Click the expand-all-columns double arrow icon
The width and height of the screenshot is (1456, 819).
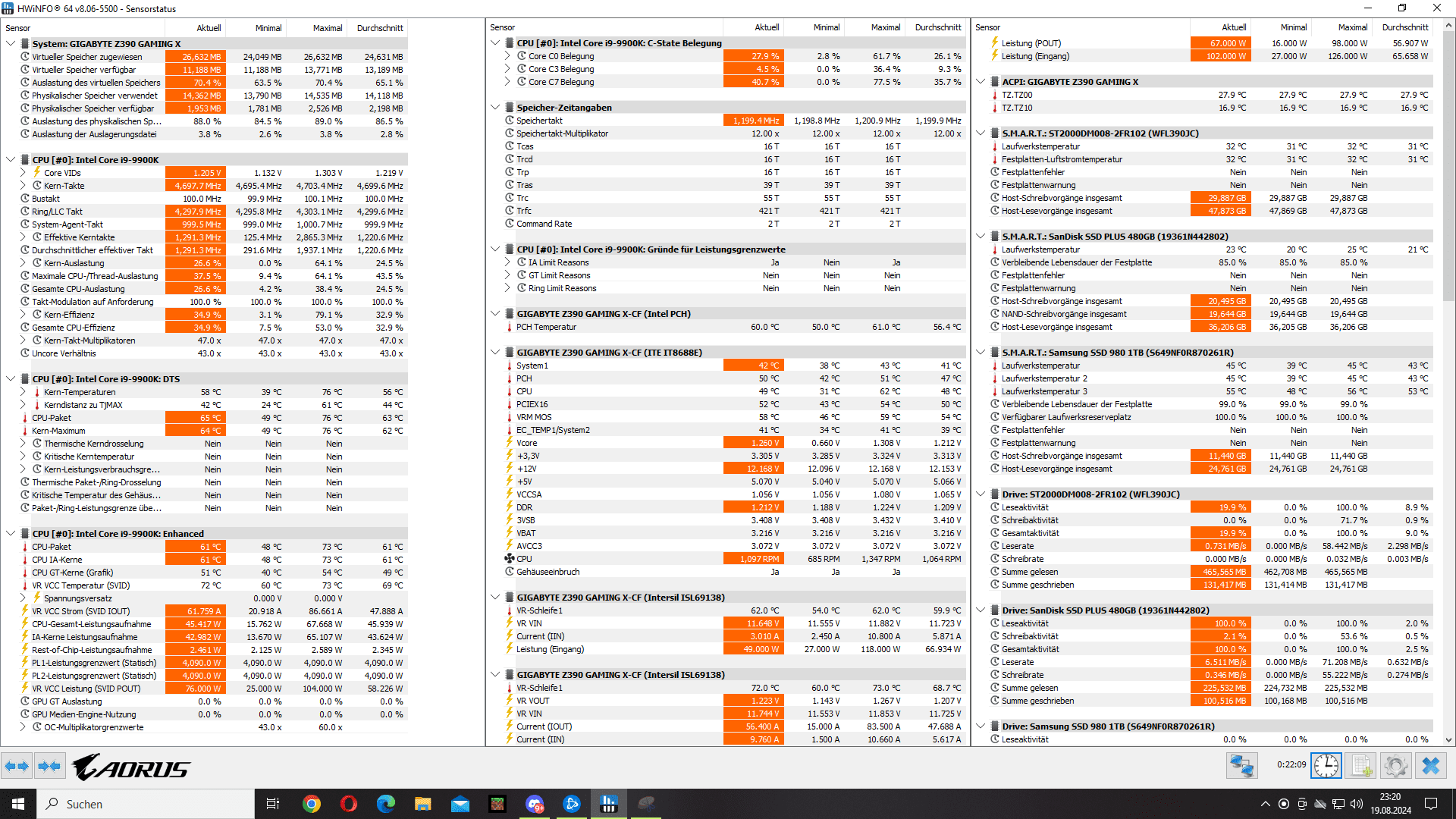point(17,767)
